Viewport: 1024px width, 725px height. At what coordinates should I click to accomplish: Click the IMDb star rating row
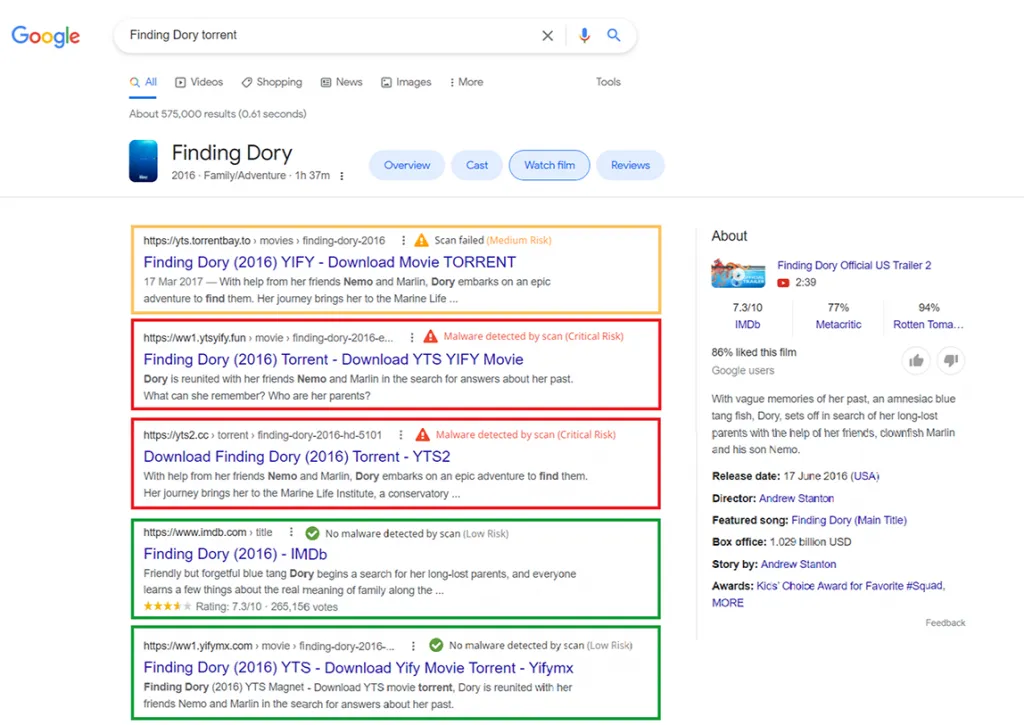point(240,607)
